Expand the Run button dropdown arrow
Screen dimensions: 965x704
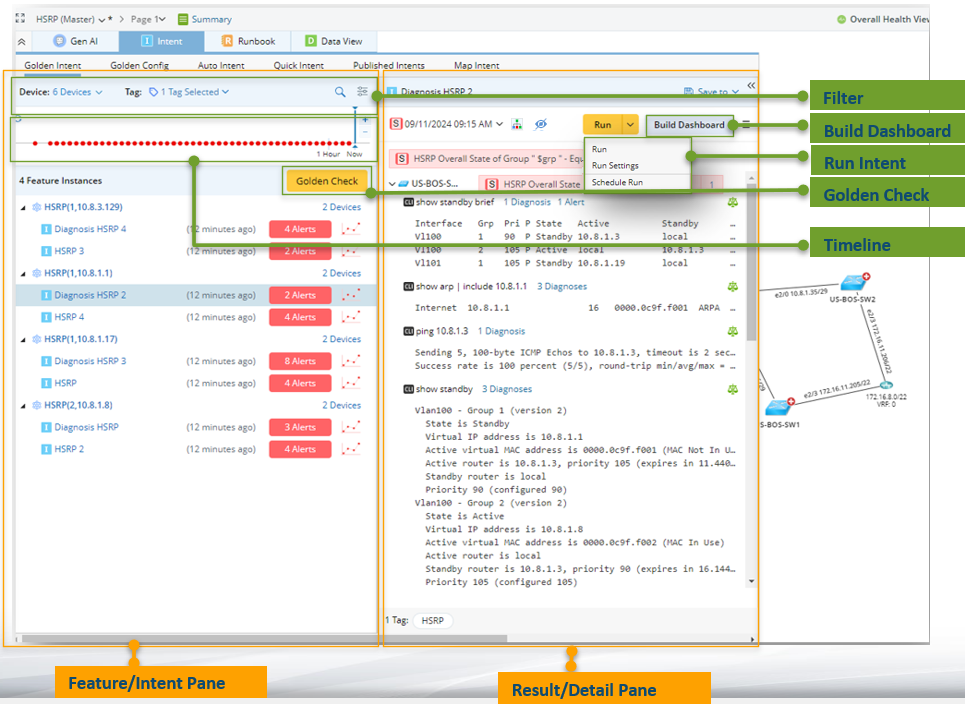tap(630, 125)
